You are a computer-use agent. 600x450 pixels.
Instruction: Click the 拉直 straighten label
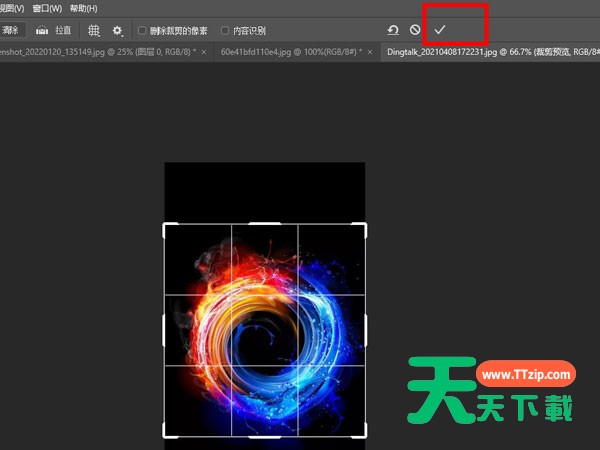point(63,30)
